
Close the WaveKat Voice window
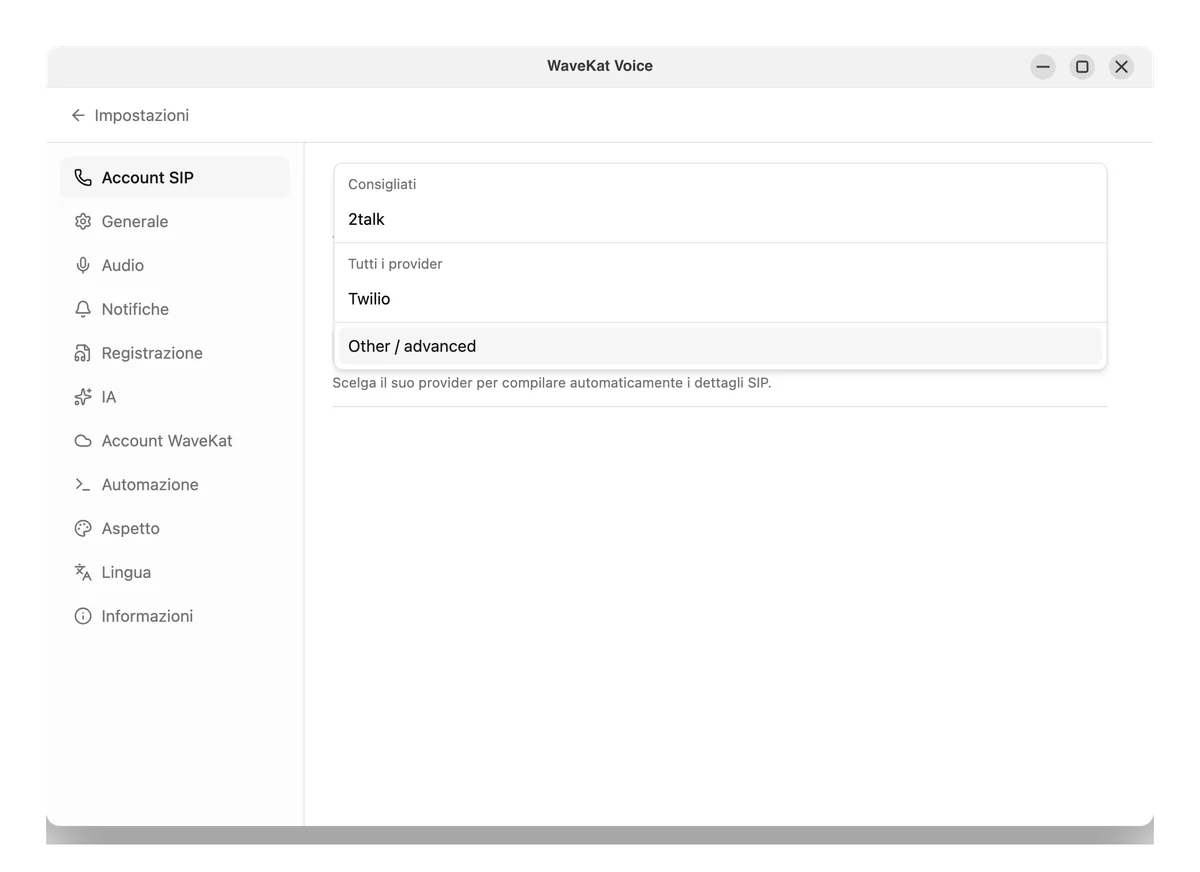(1121, 67)
